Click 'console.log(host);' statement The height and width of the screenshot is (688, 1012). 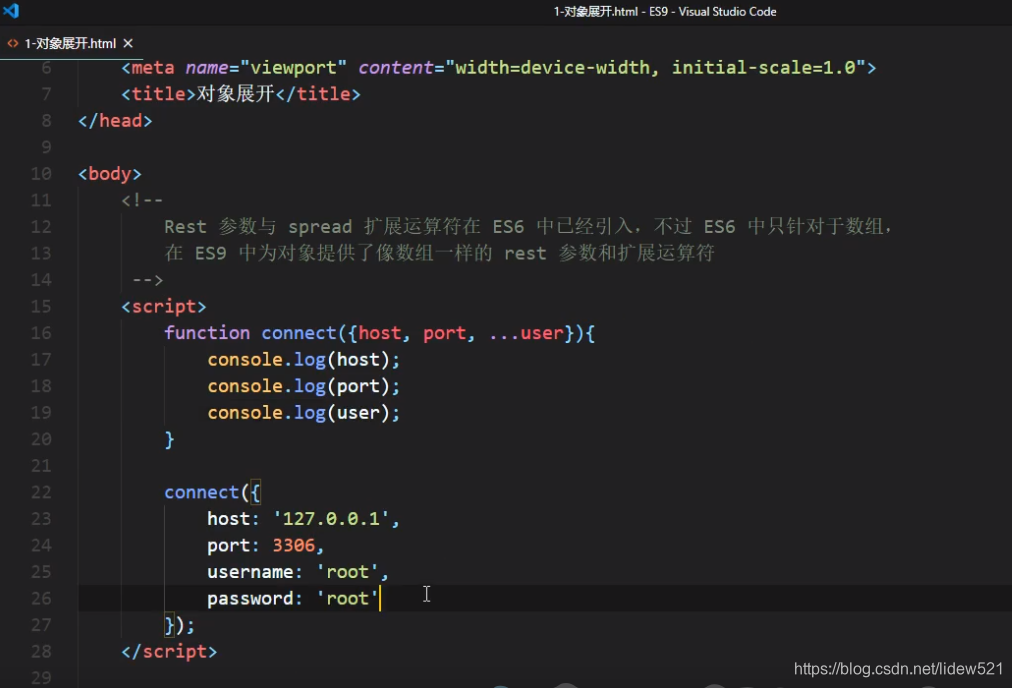tap(303, 359)
